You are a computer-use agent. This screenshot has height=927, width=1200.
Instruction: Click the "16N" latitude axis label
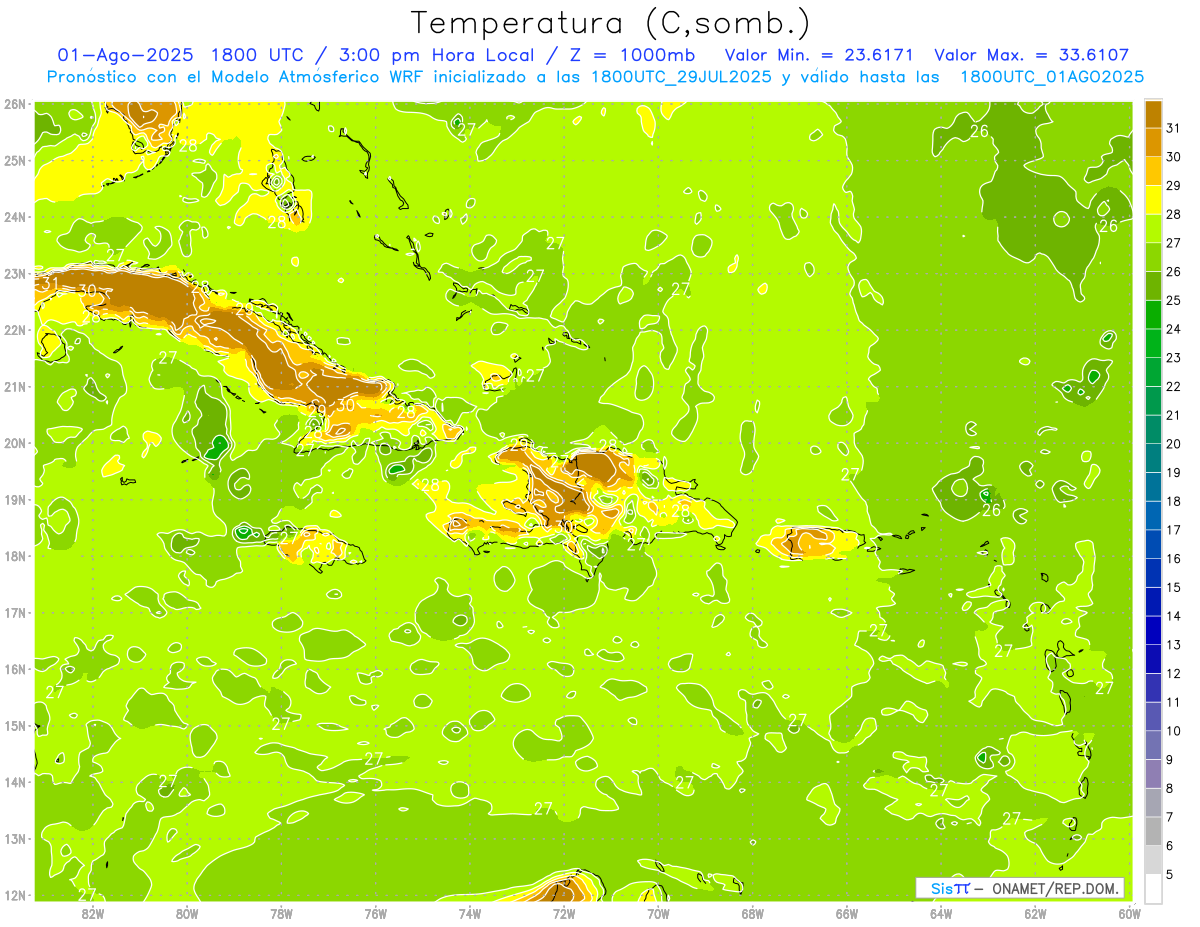pyautogui.click(x=14, y=669)
